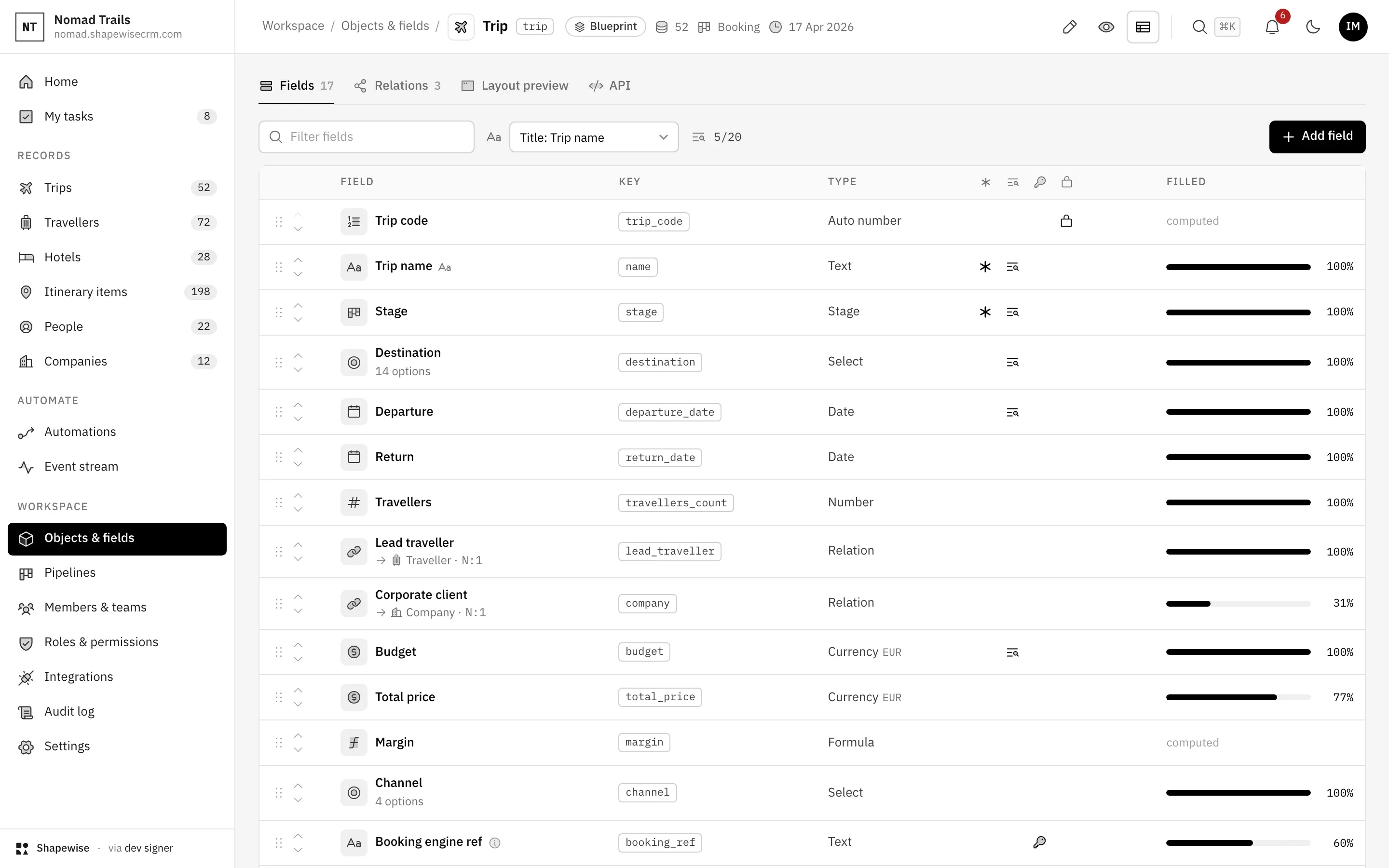Open notifications bell with 6 badge
Screen dimensions: 1389x868
click(1272, 27)
